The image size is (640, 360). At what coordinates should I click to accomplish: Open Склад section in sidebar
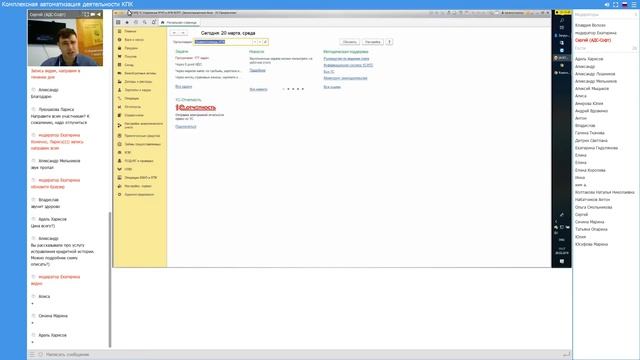(x=129, y=65)
